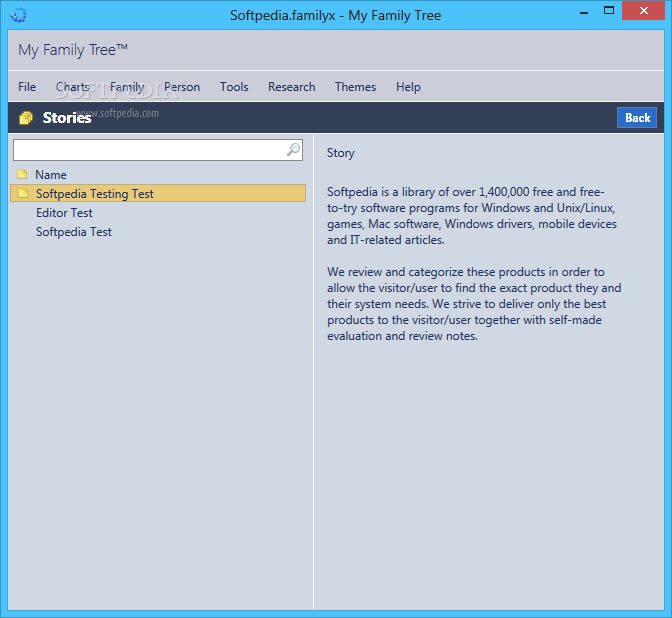
Task: Select the Softpedia Testing Test story
Action: tap(158, 193)
